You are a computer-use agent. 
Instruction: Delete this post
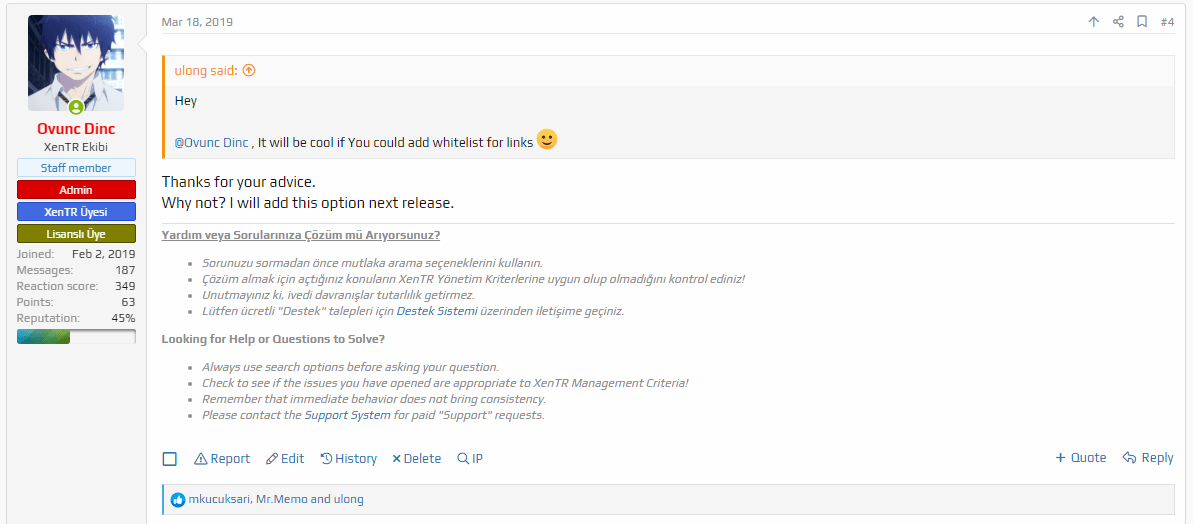(416, 459)
